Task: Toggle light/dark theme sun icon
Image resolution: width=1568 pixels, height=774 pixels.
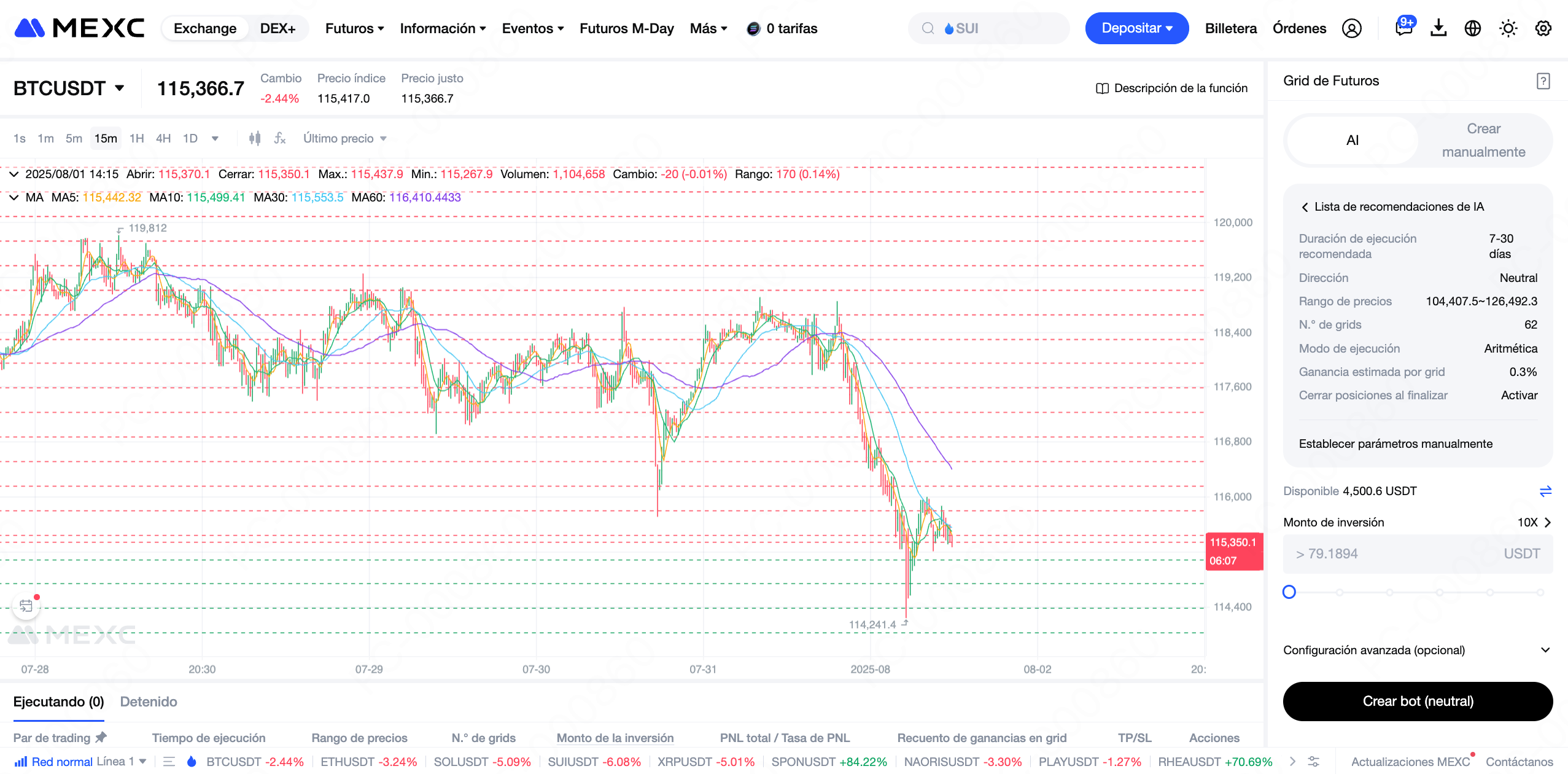Action: coord(1508,28)
